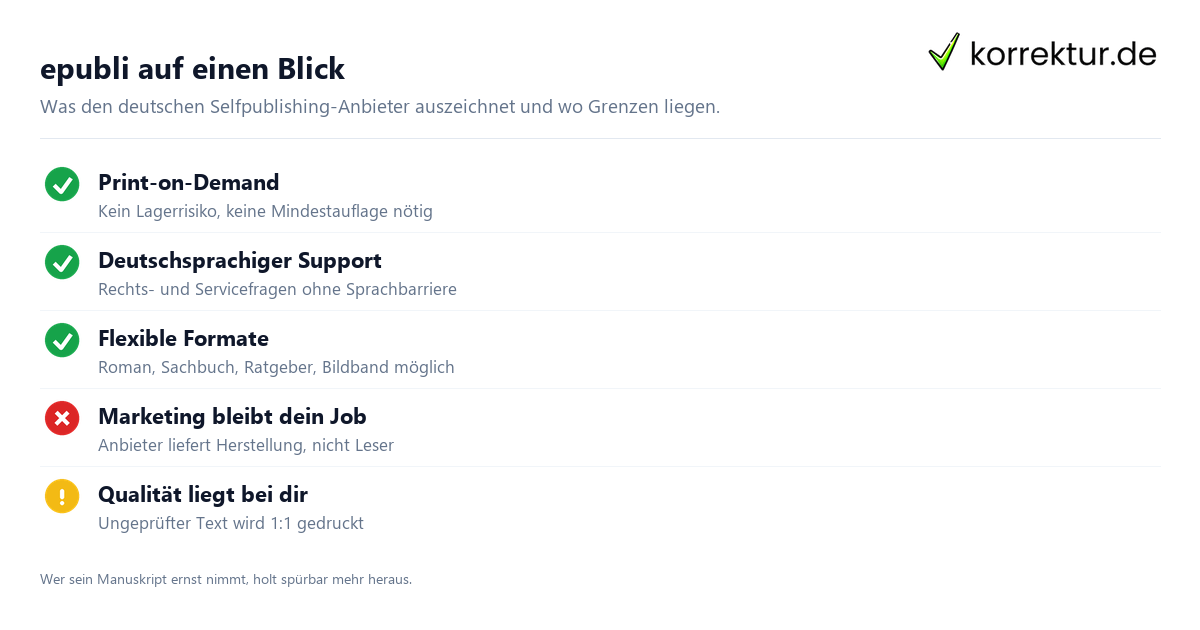Click the title epubli auf einen Blick
Screen dimensions: 1200x630
[192, 69]
